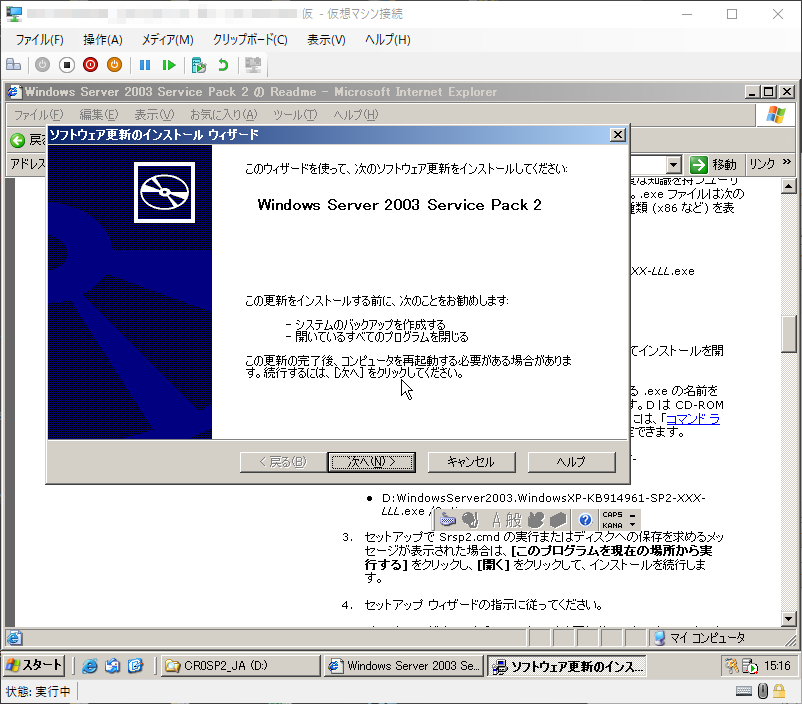Click IE scrollbar down arrow
802x704 pixels.
788,619
